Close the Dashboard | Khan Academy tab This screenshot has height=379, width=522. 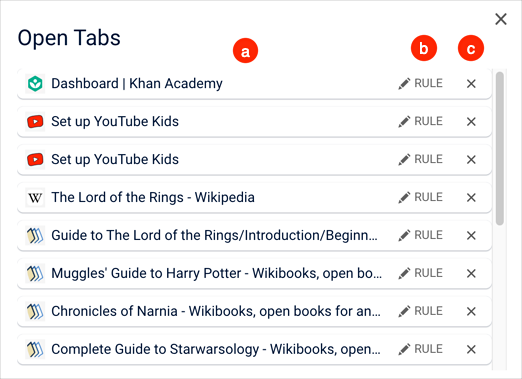(x=471, y=84)
